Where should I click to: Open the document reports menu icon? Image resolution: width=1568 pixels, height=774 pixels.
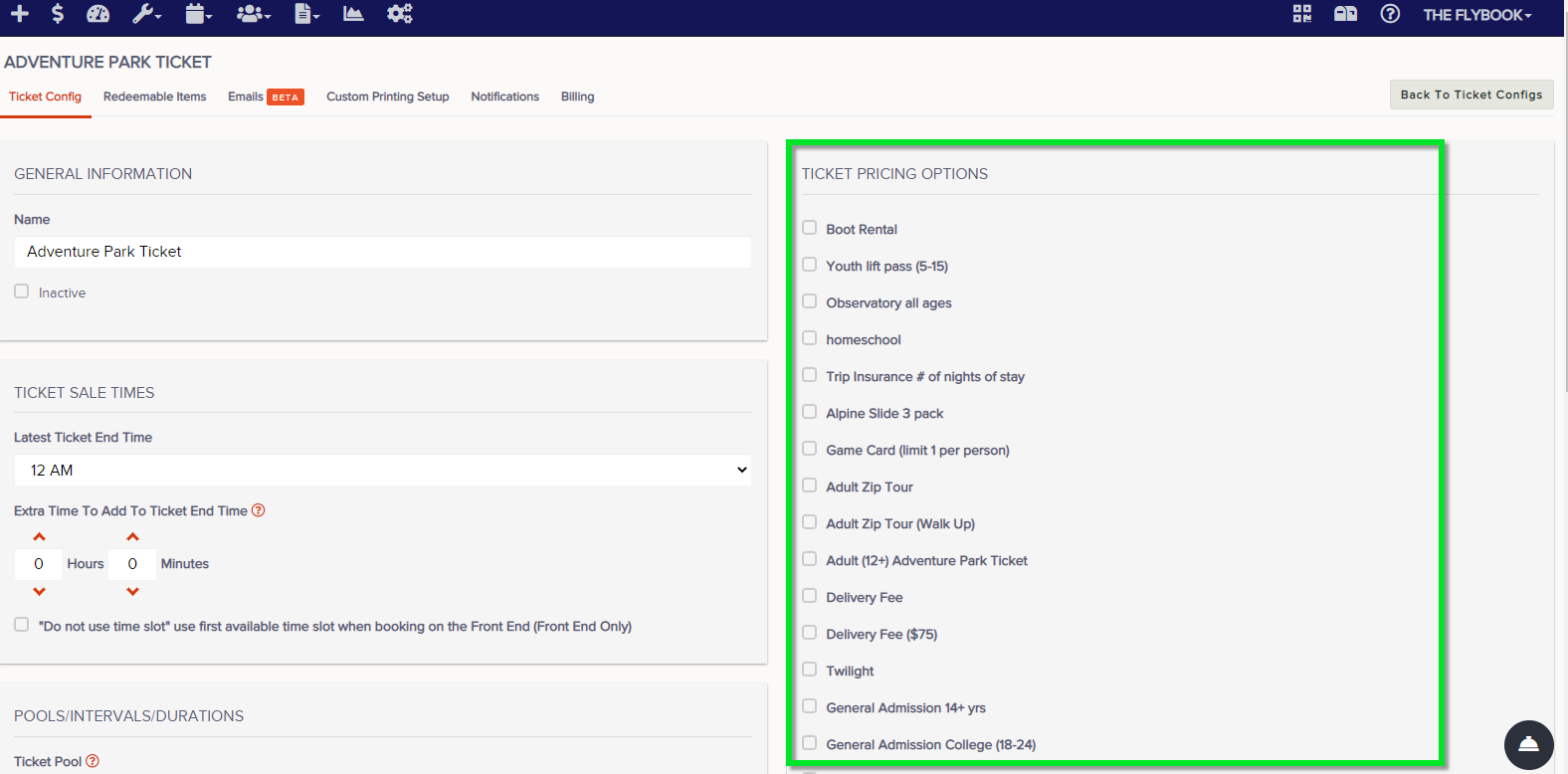pyautogui.click(x=307, y=14)
